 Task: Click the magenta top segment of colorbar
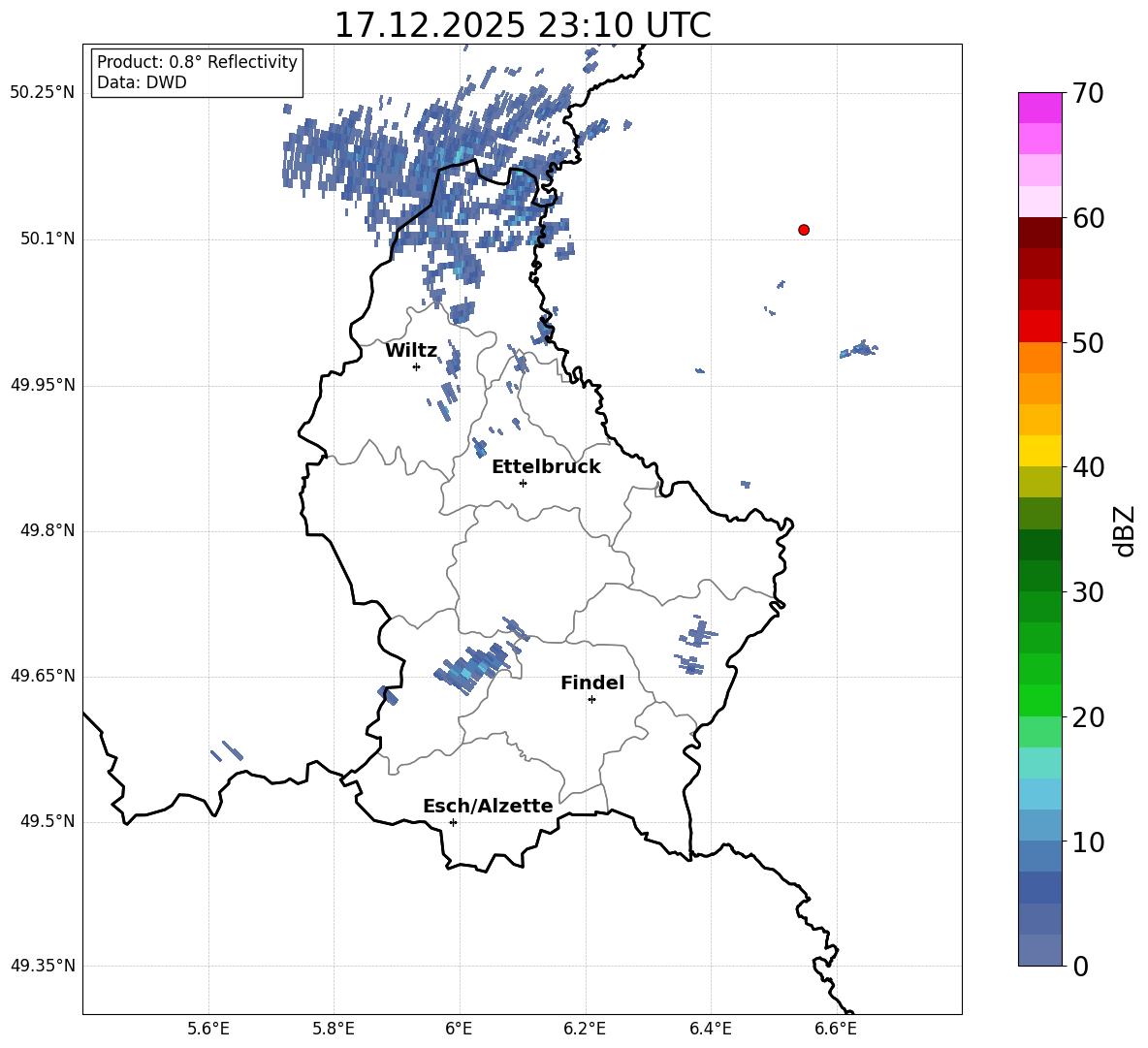pos(1039,108)
